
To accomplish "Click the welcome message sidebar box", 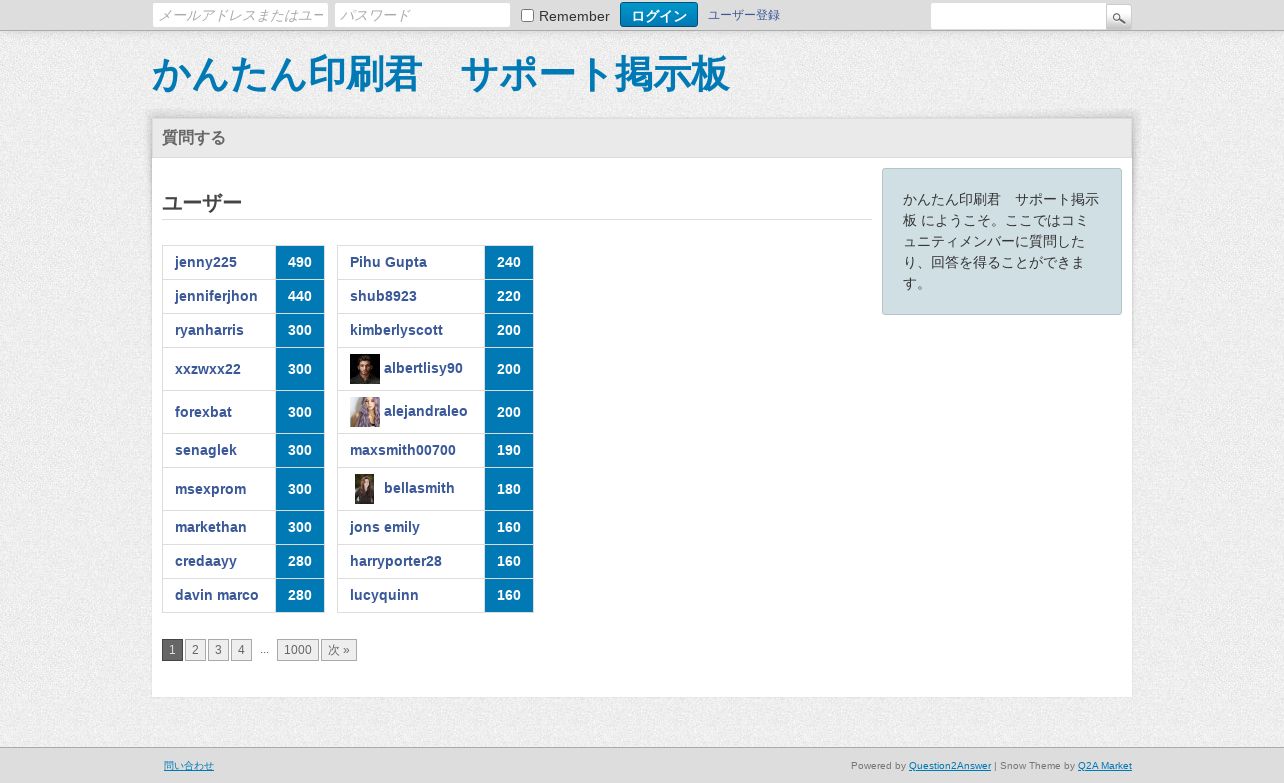I will click(x=1002, y=241).
